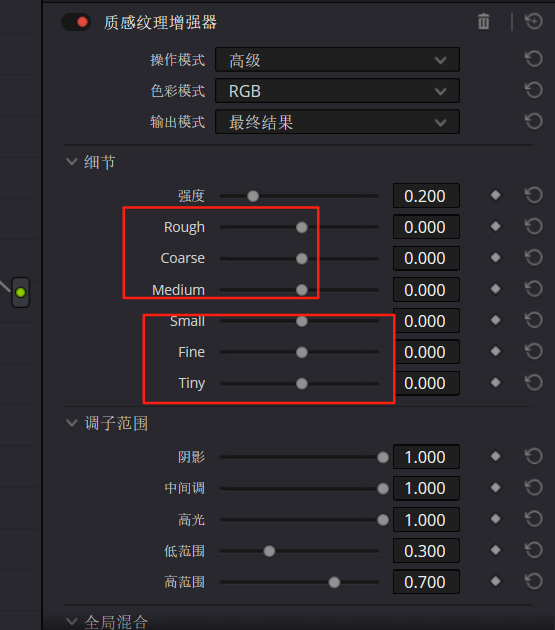Screen dimensions: 555x630
Task: Add keyframe for 中间调 parameter
Action: (496, 488)
